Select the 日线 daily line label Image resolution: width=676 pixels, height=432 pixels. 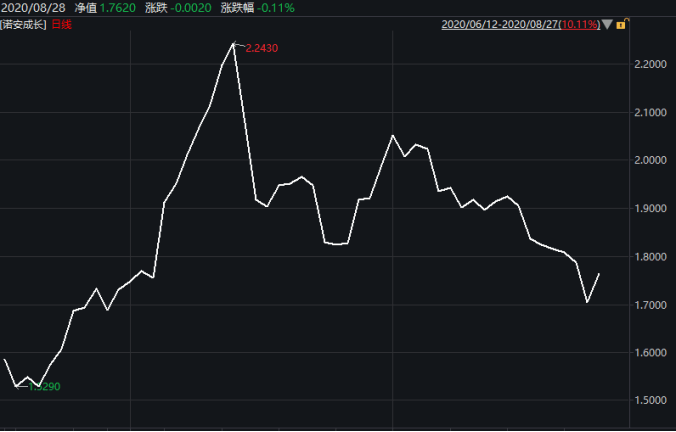click(x=62, y=22)
